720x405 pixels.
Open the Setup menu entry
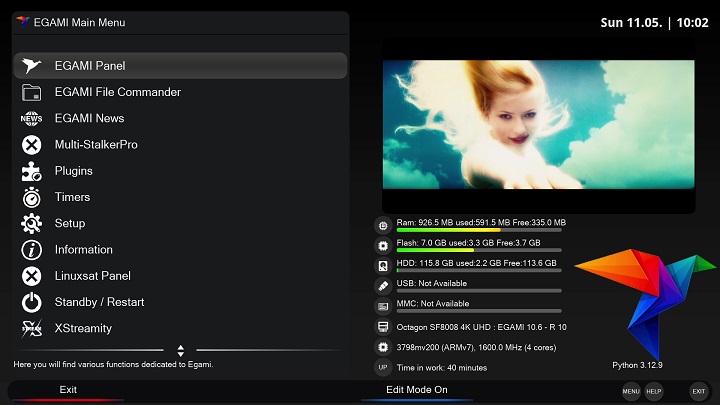[180, 224]
